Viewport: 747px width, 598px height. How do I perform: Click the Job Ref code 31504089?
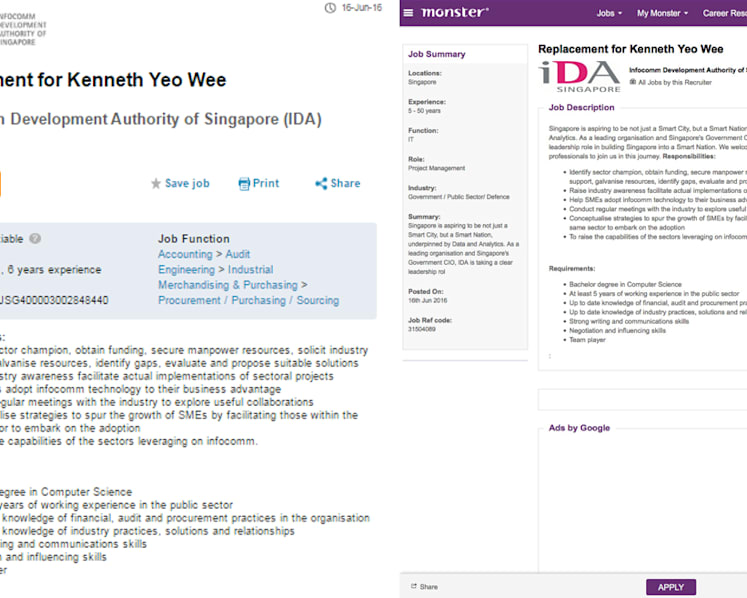tap(422, 329)
